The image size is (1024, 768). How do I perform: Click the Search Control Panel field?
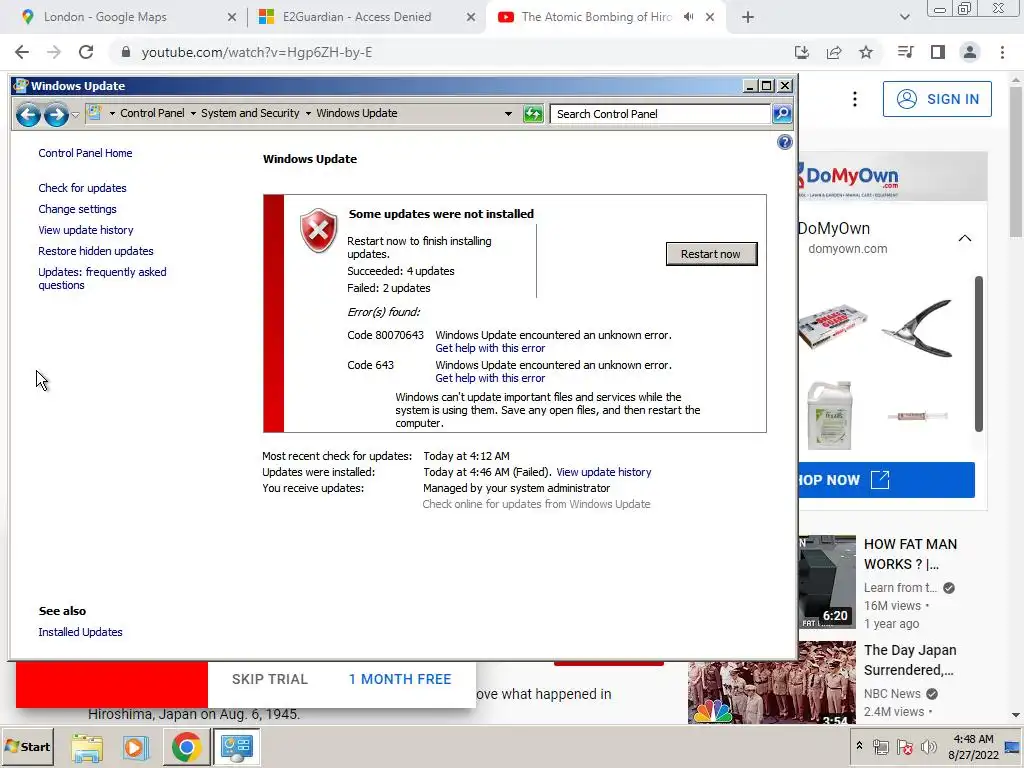pos(660,114)
